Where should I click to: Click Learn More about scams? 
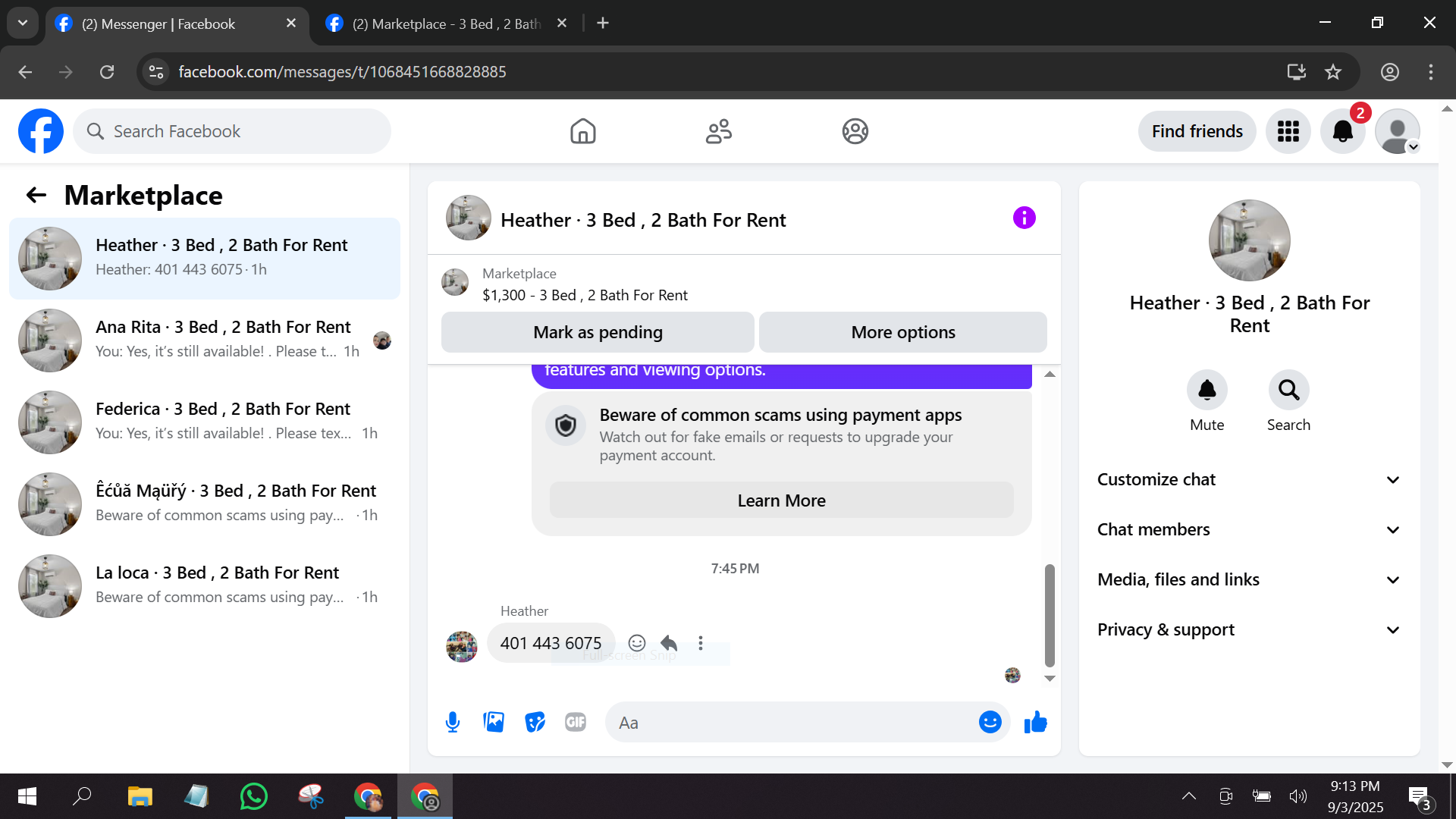(781, 500)
